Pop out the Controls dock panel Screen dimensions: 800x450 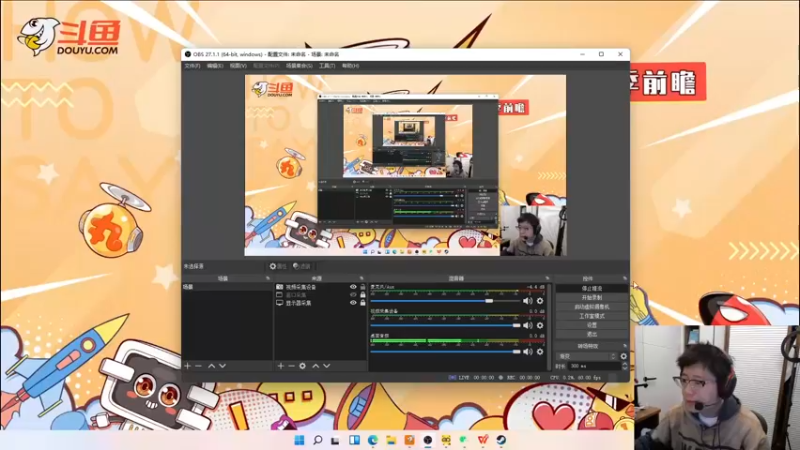(624, 279)
